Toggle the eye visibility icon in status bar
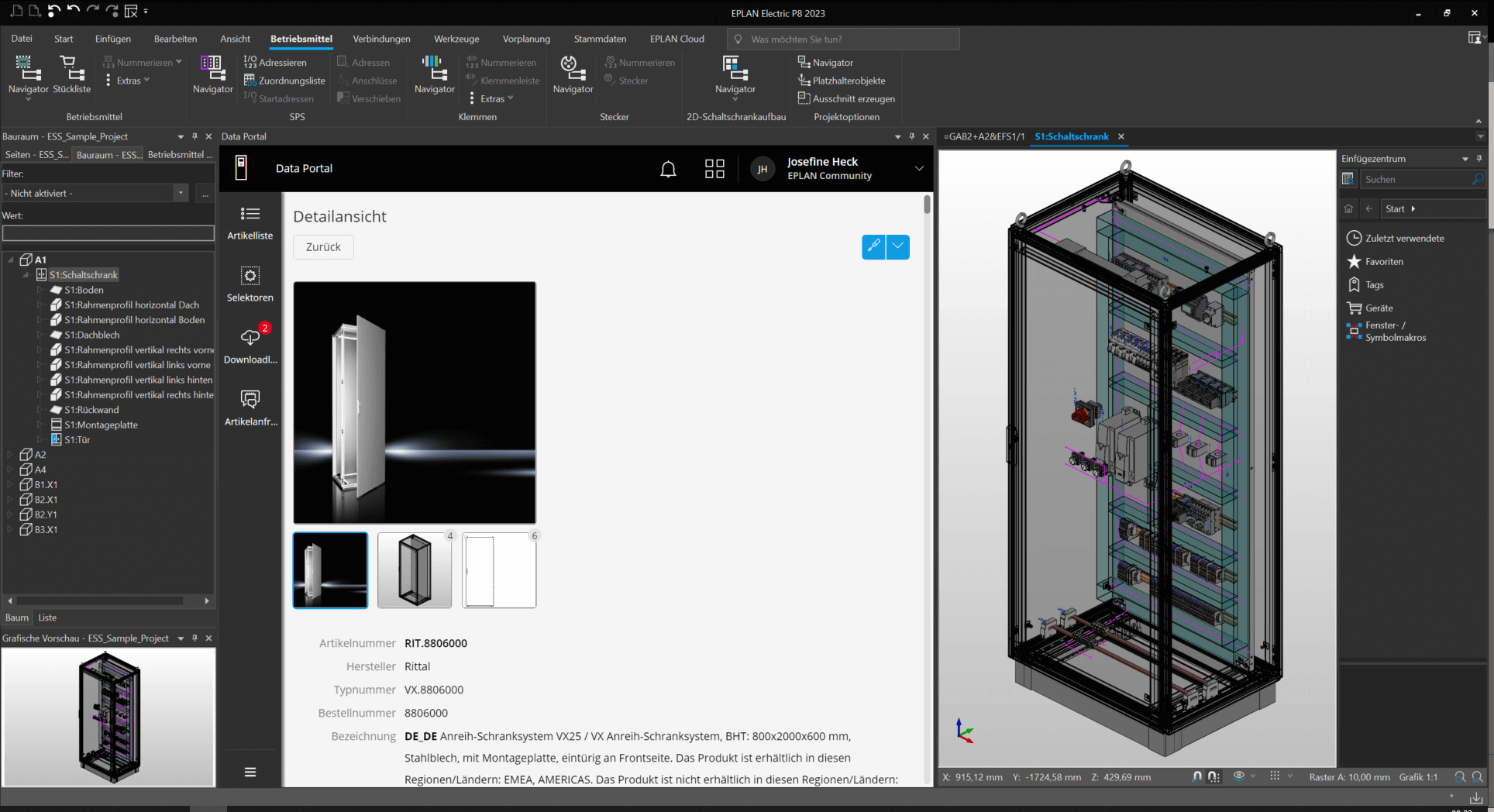Screen dimensions: 1494x812 [x=1238, y=776]
